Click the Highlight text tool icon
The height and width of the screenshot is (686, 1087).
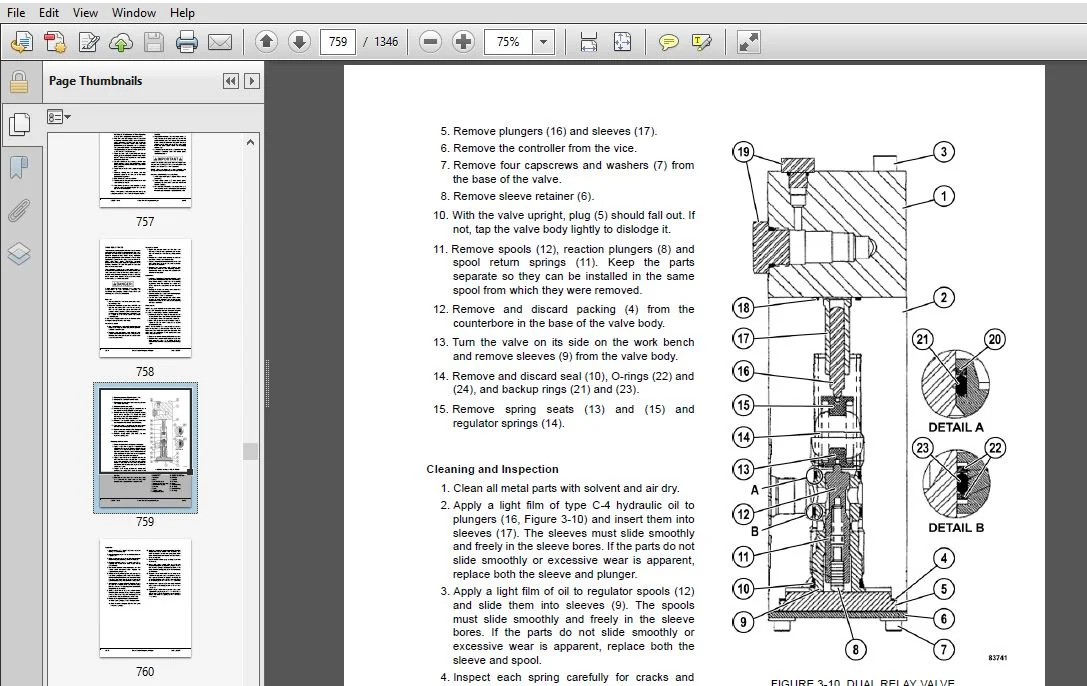coord(702,42)
